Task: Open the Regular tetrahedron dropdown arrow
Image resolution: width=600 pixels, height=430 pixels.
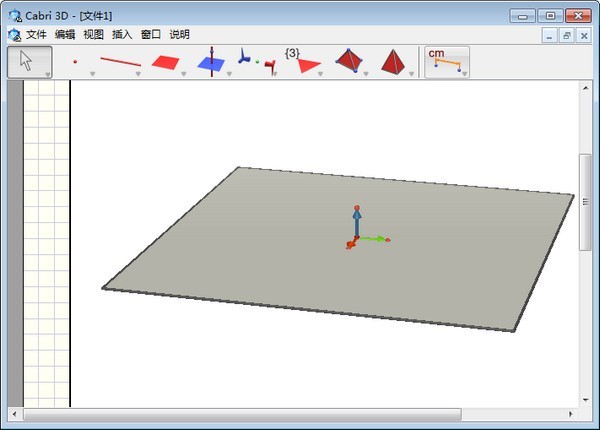Action: coord(411,74)
